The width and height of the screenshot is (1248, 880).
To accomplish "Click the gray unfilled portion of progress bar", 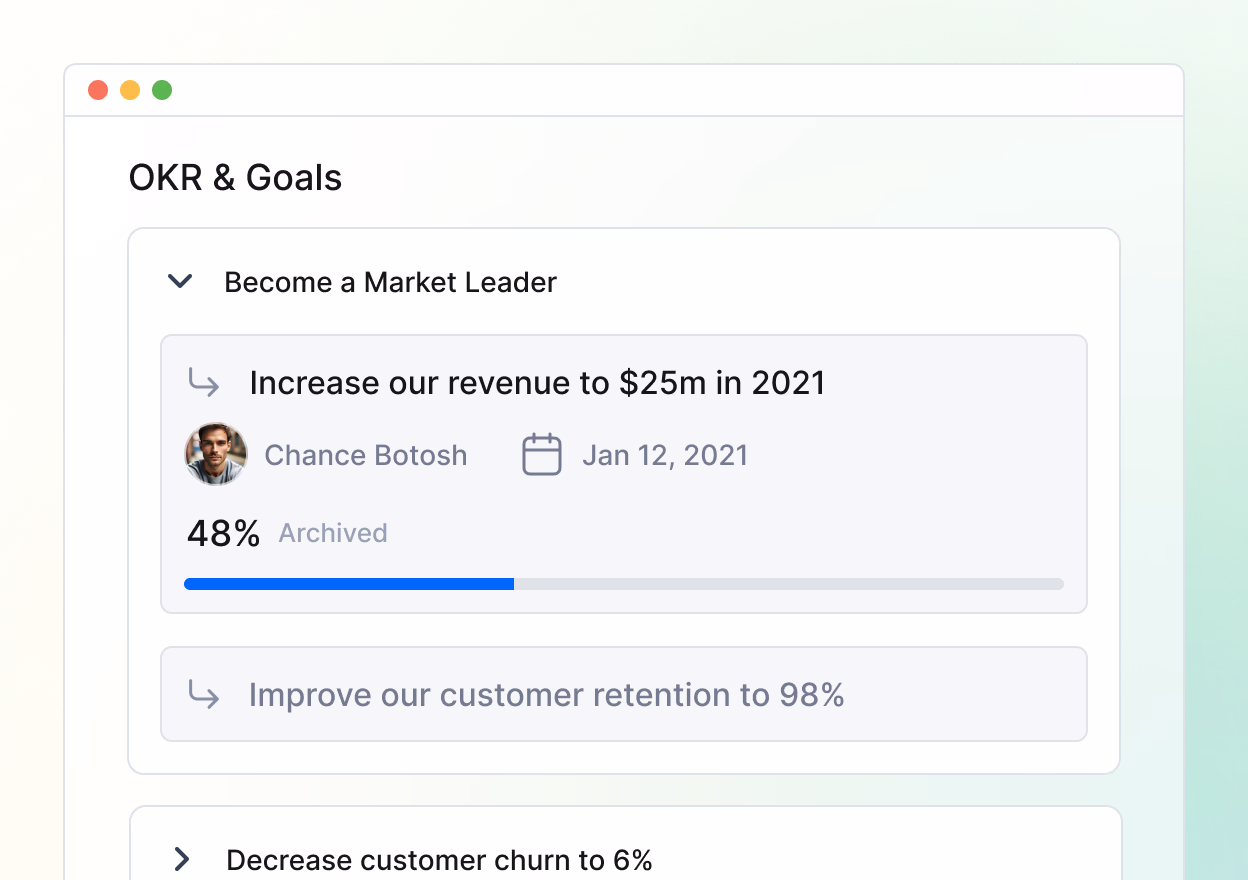I will click(788, 584).
